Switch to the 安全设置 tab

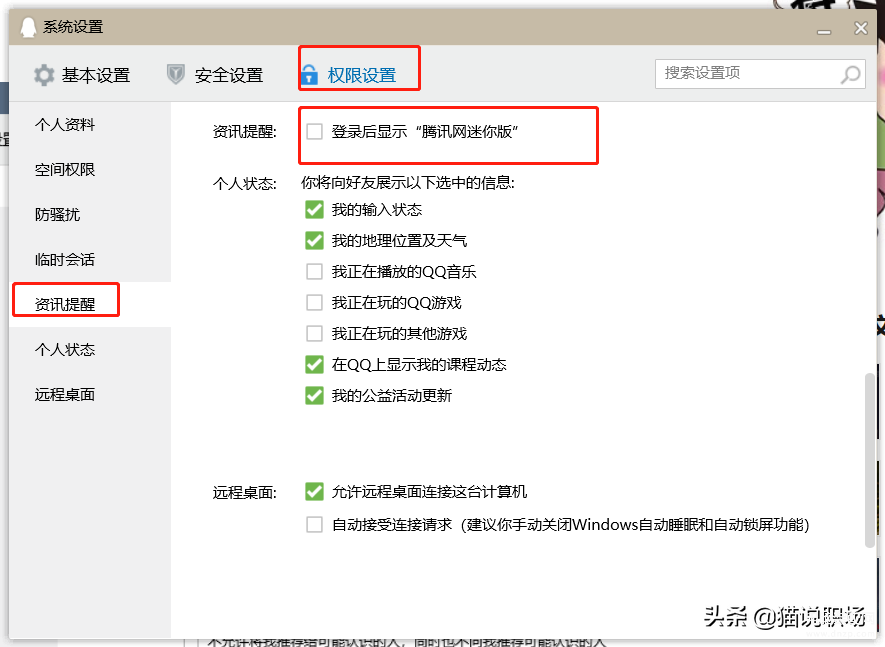(x=228, y=75)
